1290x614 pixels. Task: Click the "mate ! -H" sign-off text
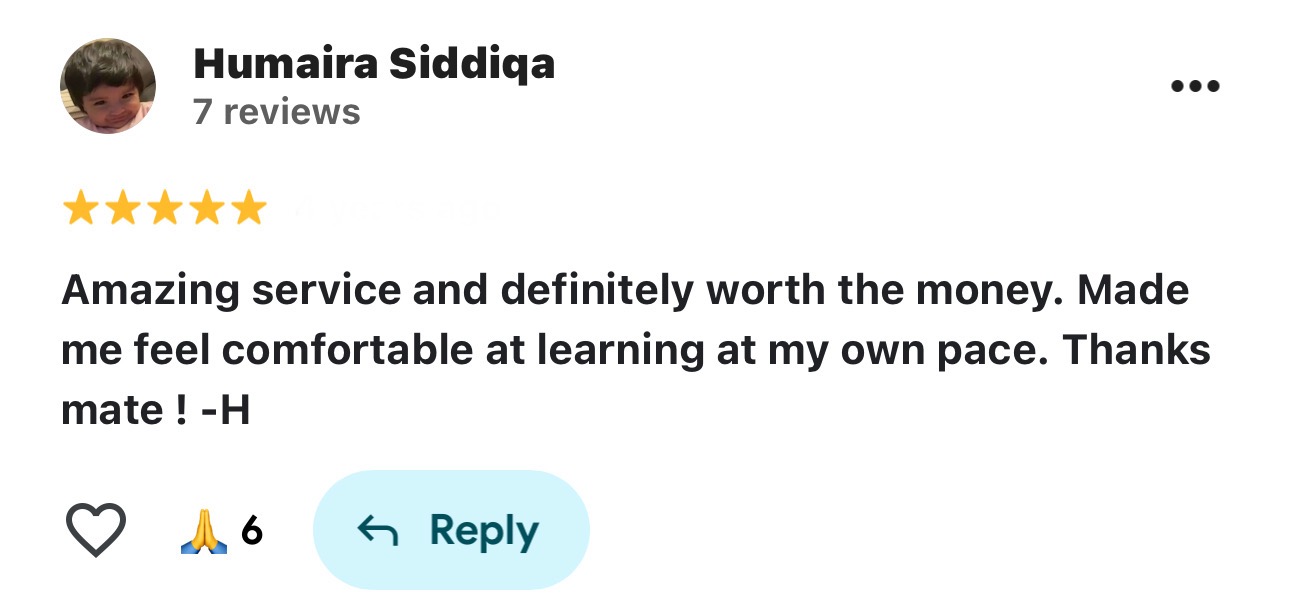pyautogui.click(x=155, y=410)
